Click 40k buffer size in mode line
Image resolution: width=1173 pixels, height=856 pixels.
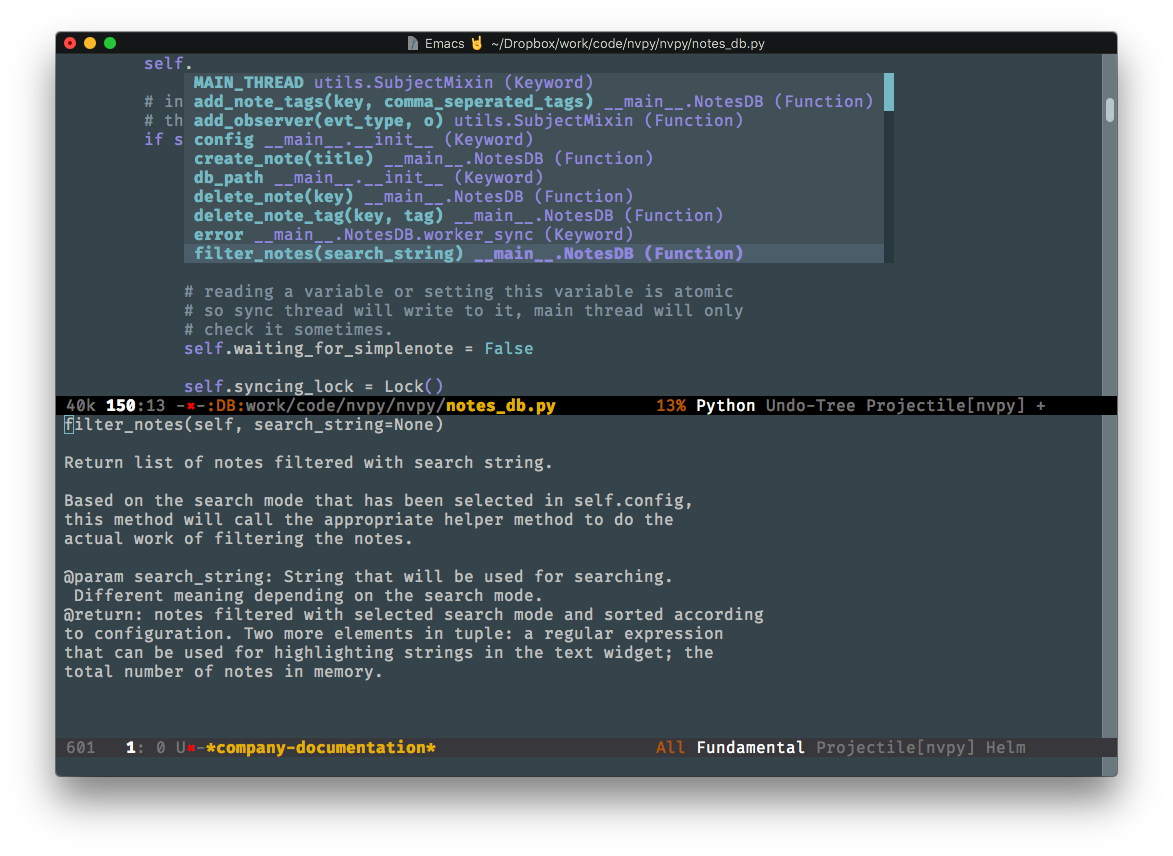pos(80,406)
